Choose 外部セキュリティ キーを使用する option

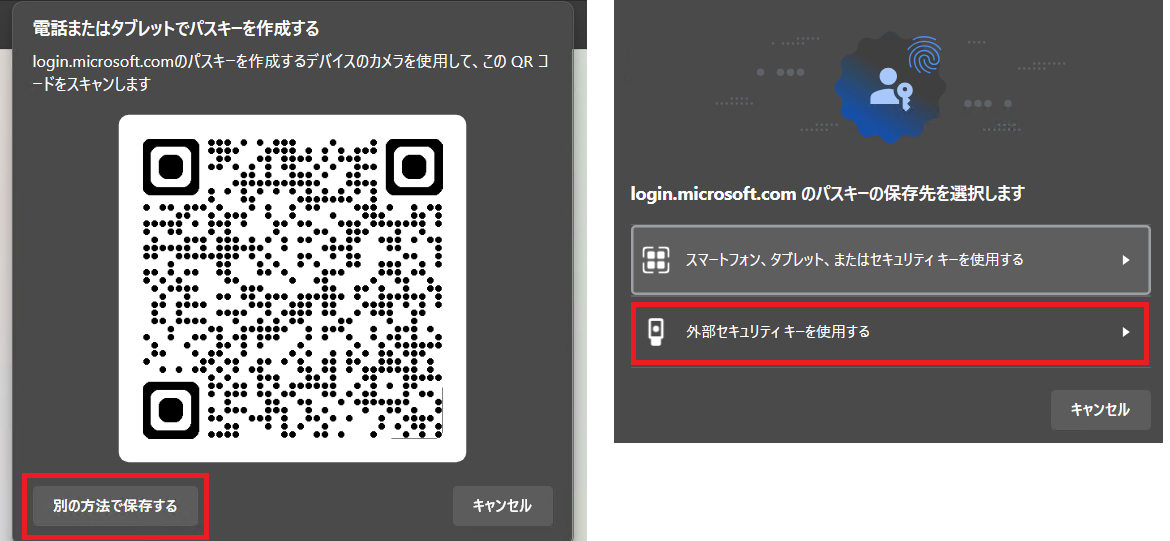coord(890,332)
